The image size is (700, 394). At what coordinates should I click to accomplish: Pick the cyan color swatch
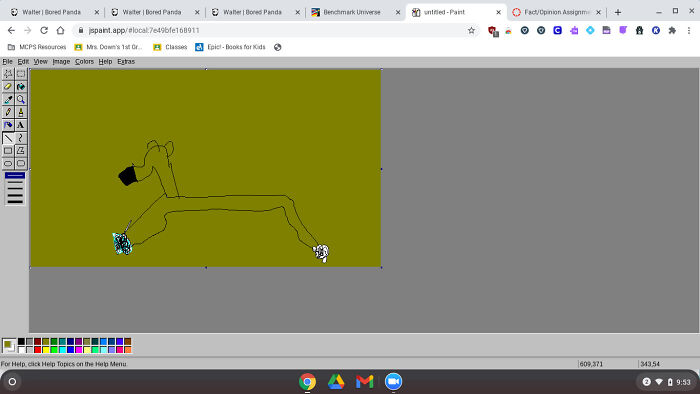(62, 350)
